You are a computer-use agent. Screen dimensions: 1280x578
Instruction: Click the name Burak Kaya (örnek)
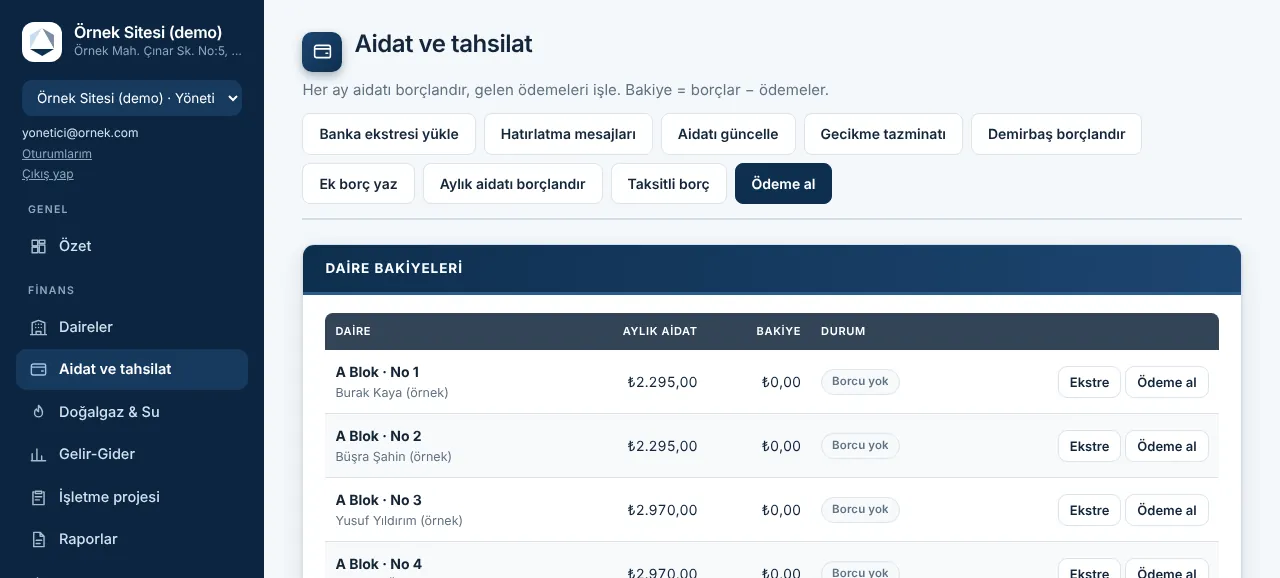point(392,393)
